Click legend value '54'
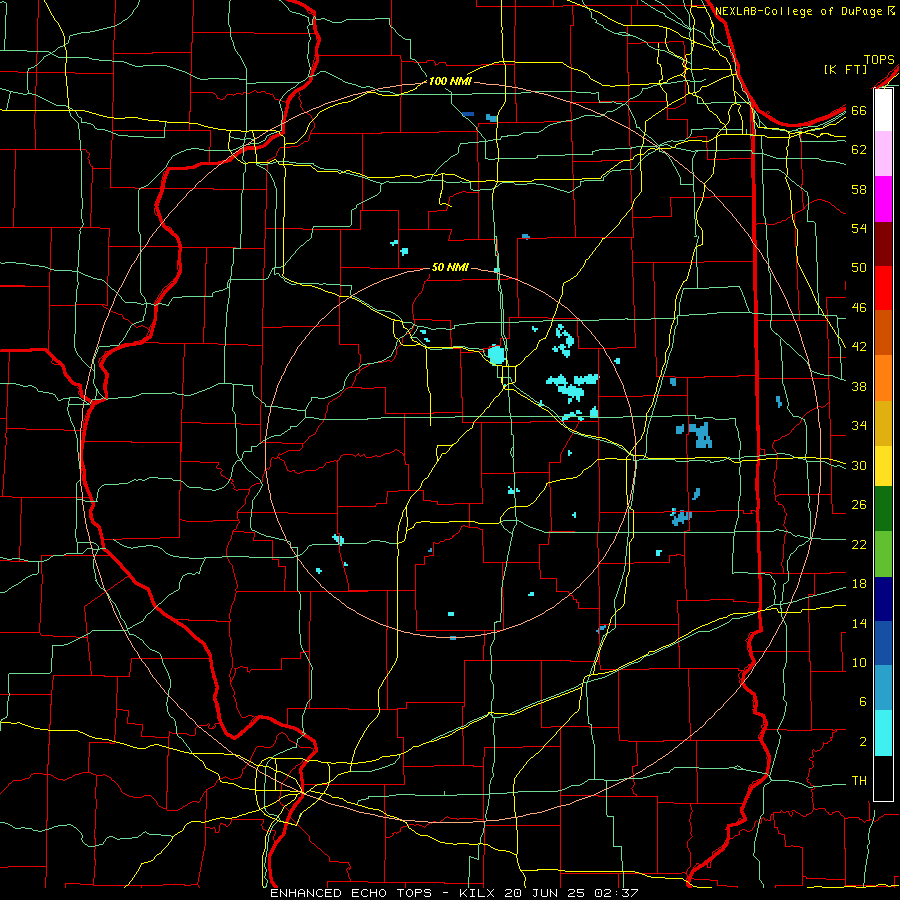Screen dimensions: 900x900 coord(859,228)
